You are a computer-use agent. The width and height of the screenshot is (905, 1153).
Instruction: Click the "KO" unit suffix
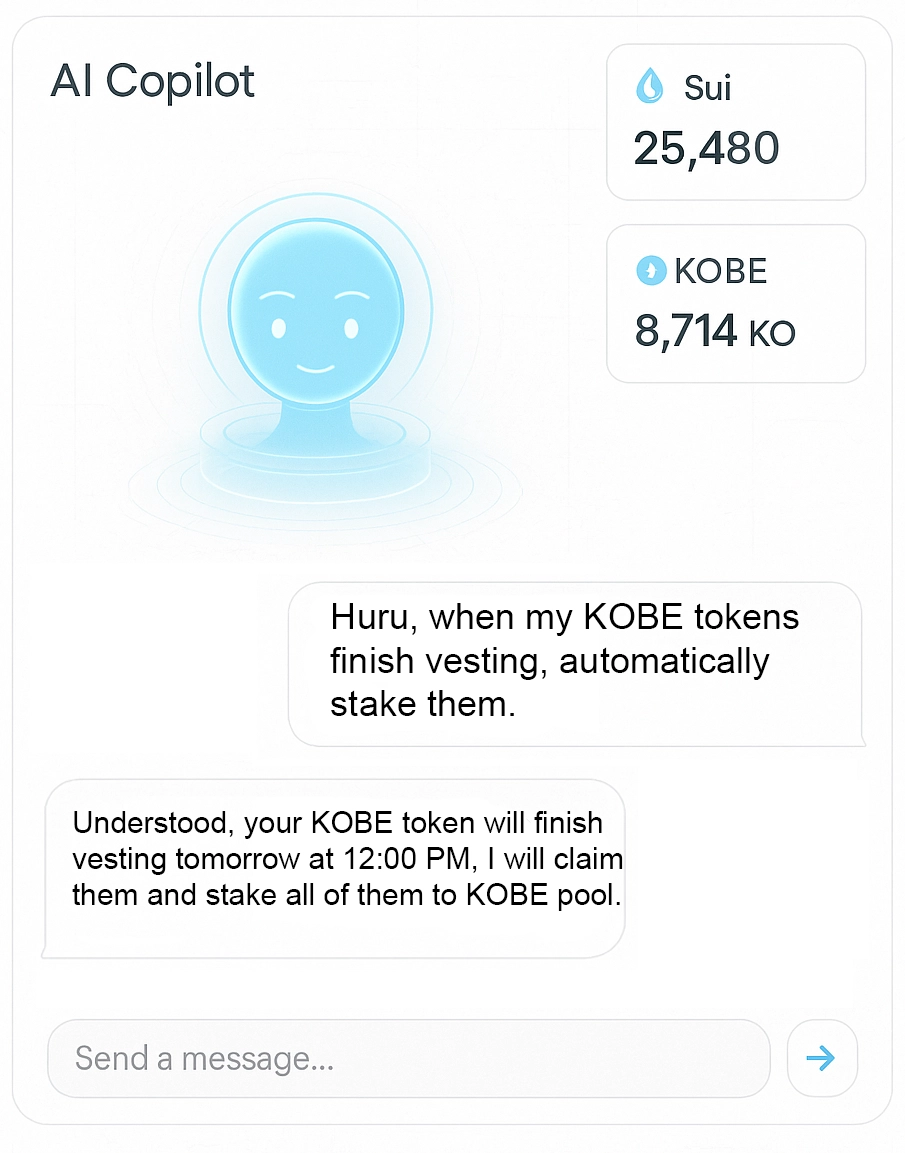771,334
